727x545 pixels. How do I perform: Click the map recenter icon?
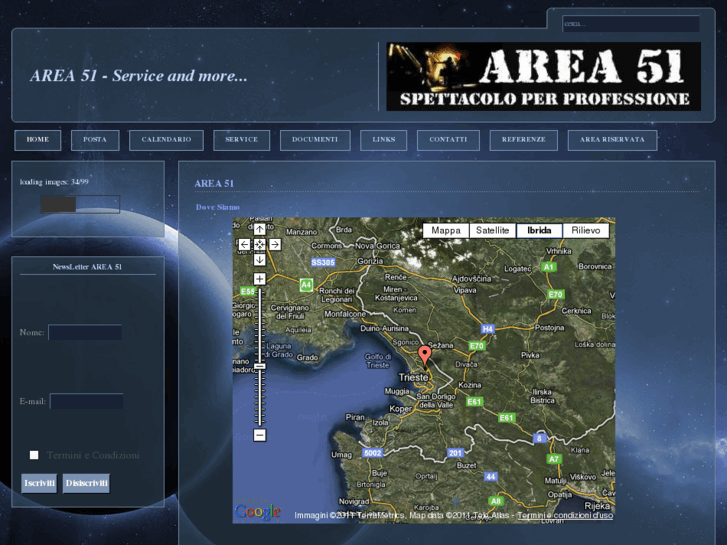pyautogui.click(x=260, y=244)
